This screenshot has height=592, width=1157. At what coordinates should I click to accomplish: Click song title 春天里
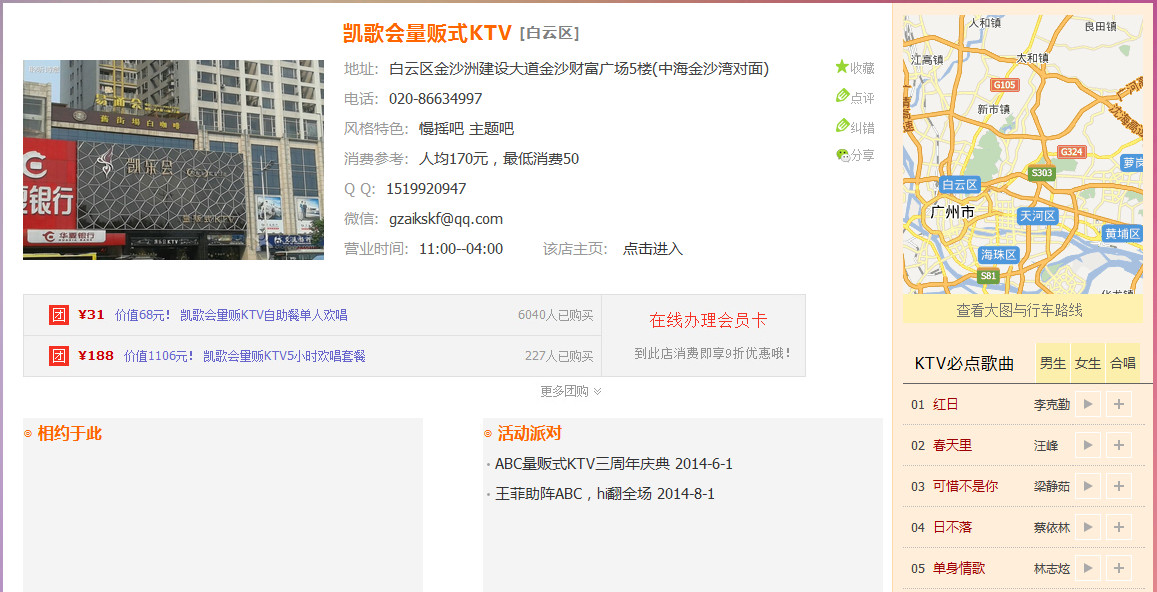click(952, 445)
